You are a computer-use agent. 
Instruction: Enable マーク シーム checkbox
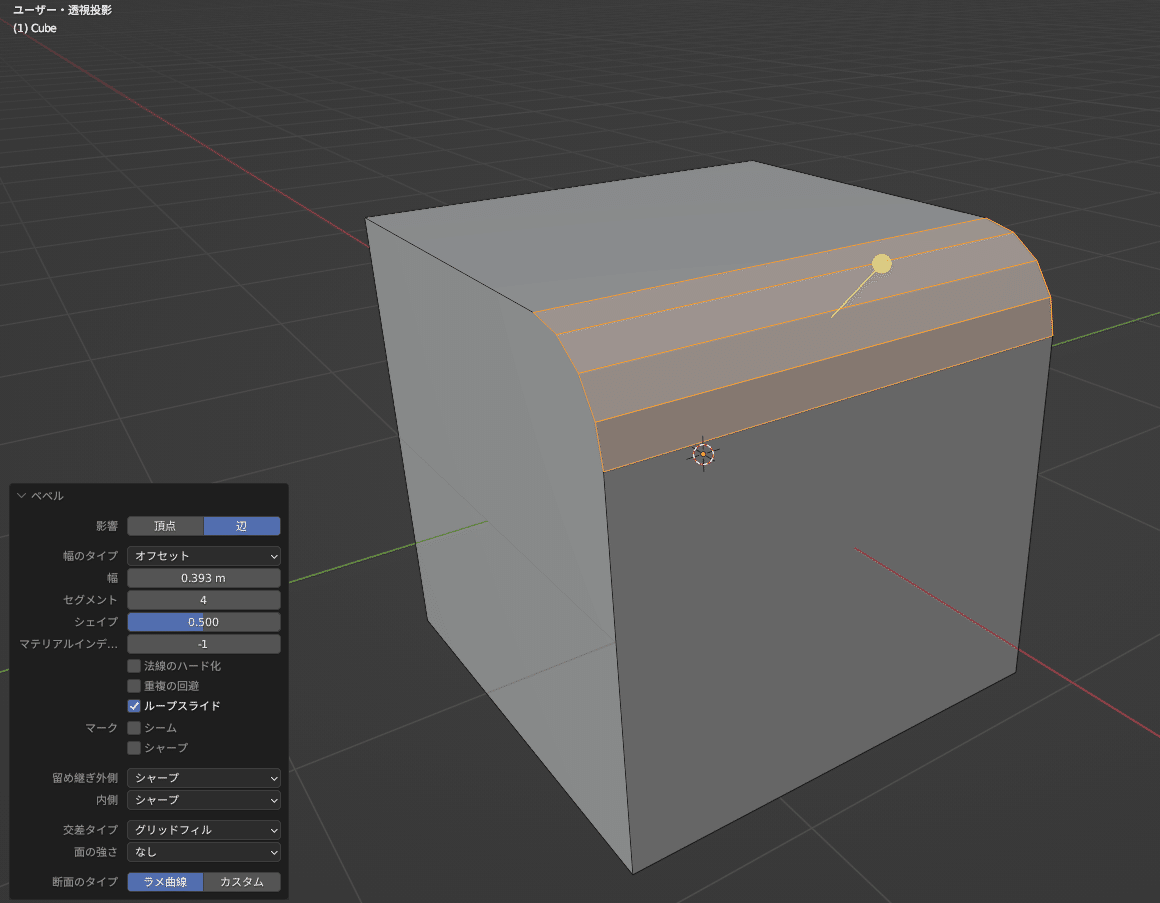pyautogui.click(x=134, y=728)
